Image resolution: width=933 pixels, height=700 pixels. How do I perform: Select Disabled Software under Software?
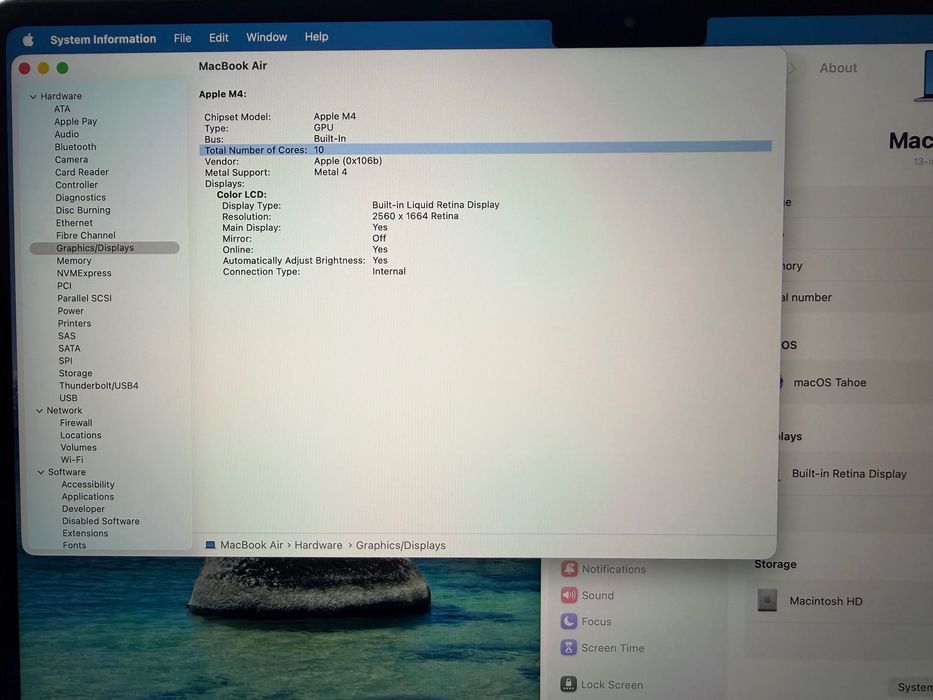101,521
